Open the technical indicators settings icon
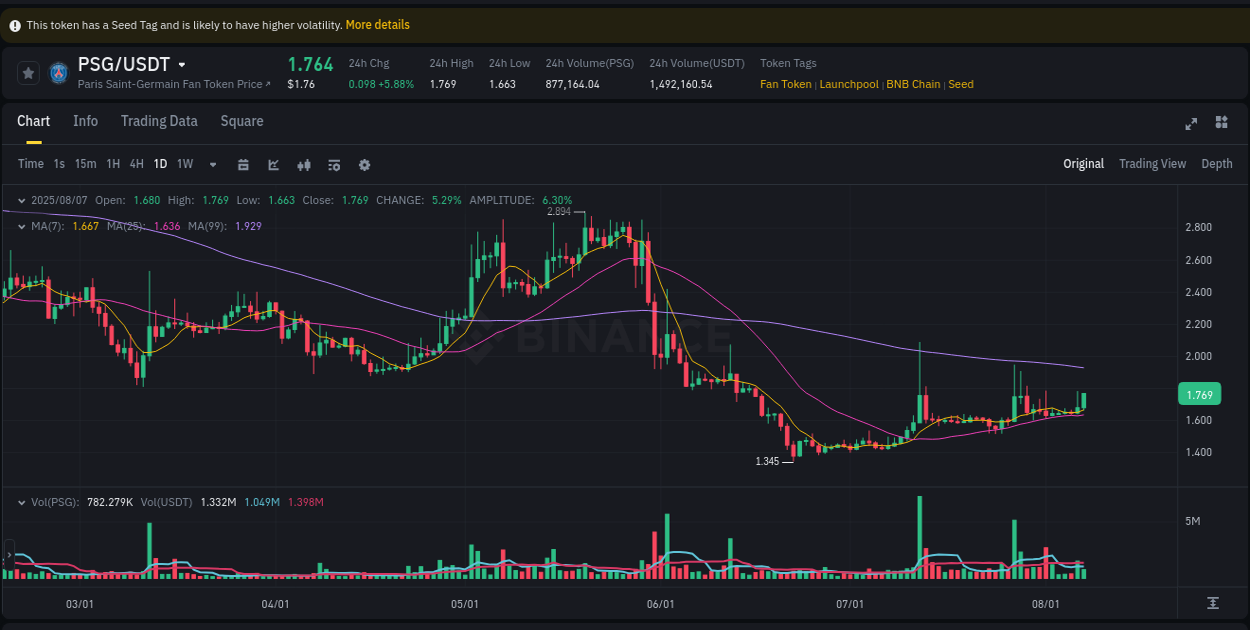 (x=334, y=164)
